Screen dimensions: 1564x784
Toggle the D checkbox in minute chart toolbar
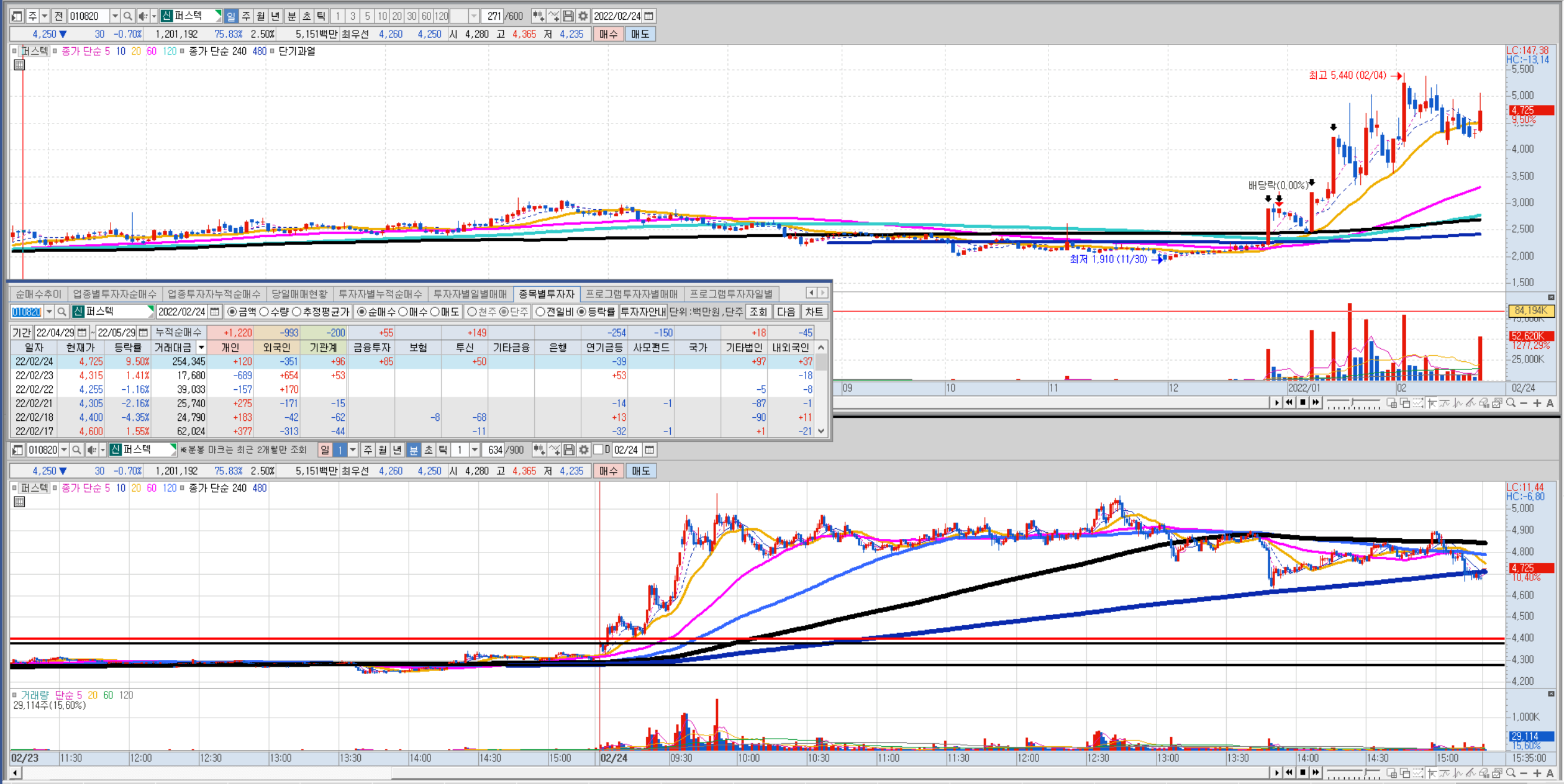tap(599, 449)
